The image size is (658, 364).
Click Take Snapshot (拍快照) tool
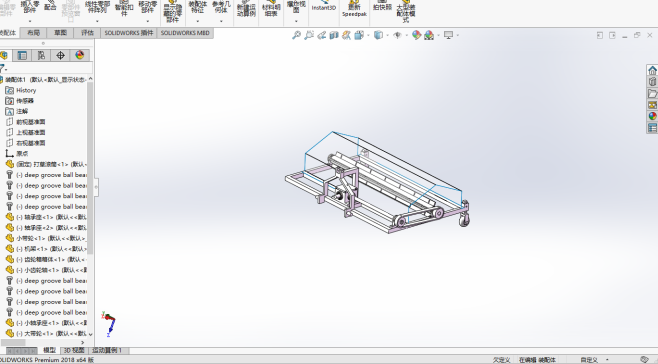tap(382, 6)
